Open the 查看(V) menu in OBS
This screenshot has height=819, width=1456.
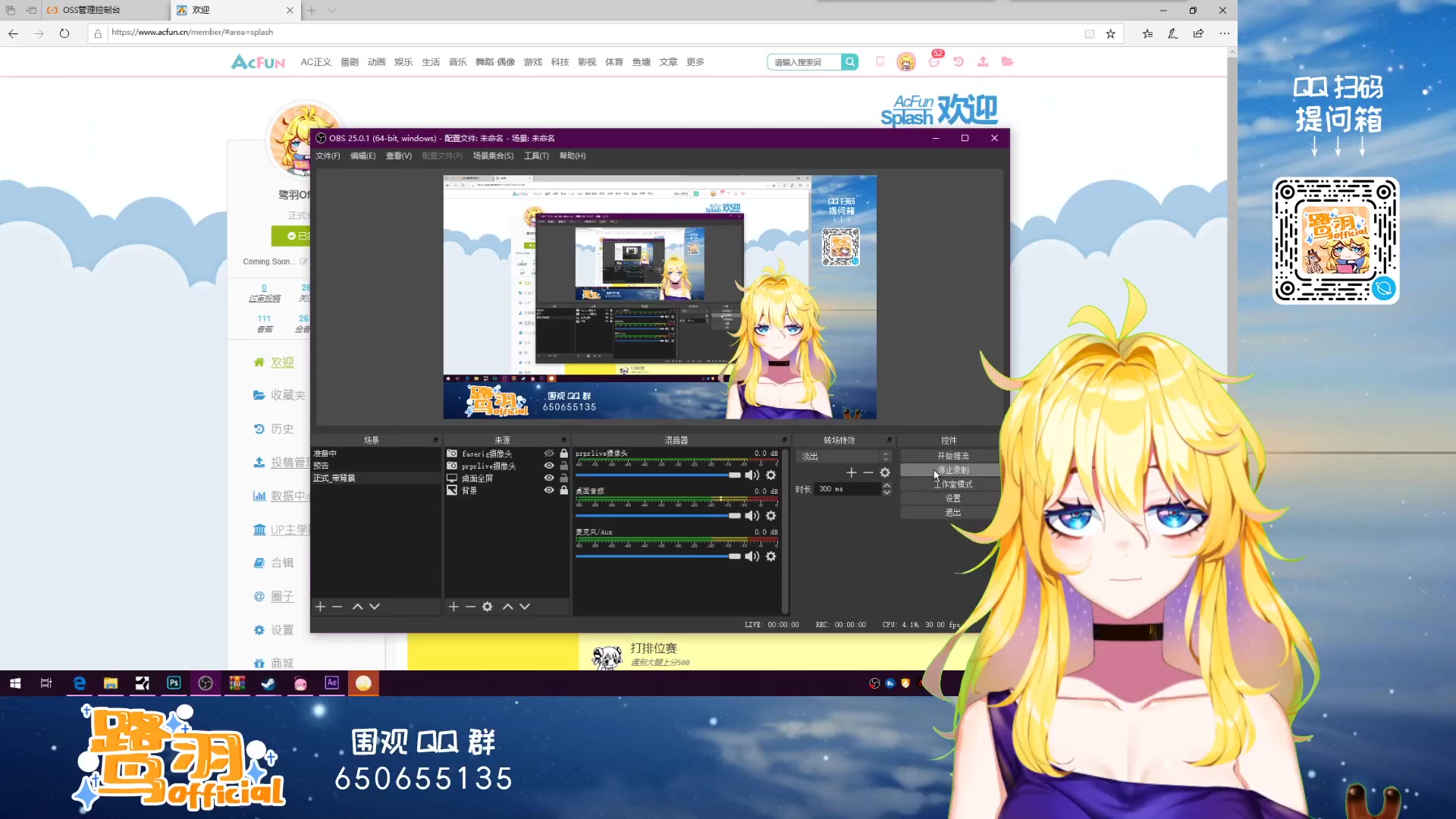click(398, 156)
